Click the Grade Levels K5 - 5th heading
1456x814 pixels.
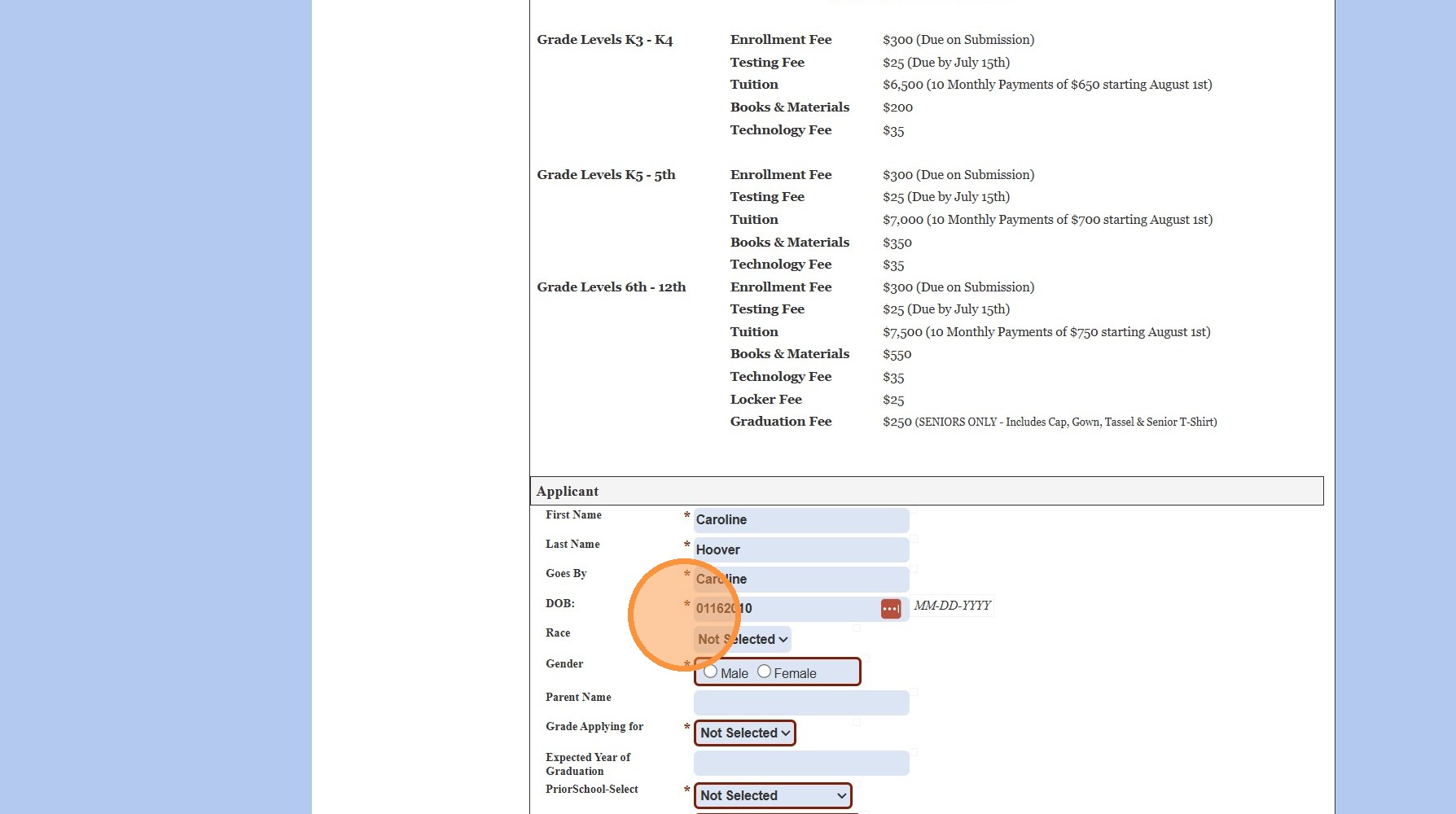[x=606, y=175]
